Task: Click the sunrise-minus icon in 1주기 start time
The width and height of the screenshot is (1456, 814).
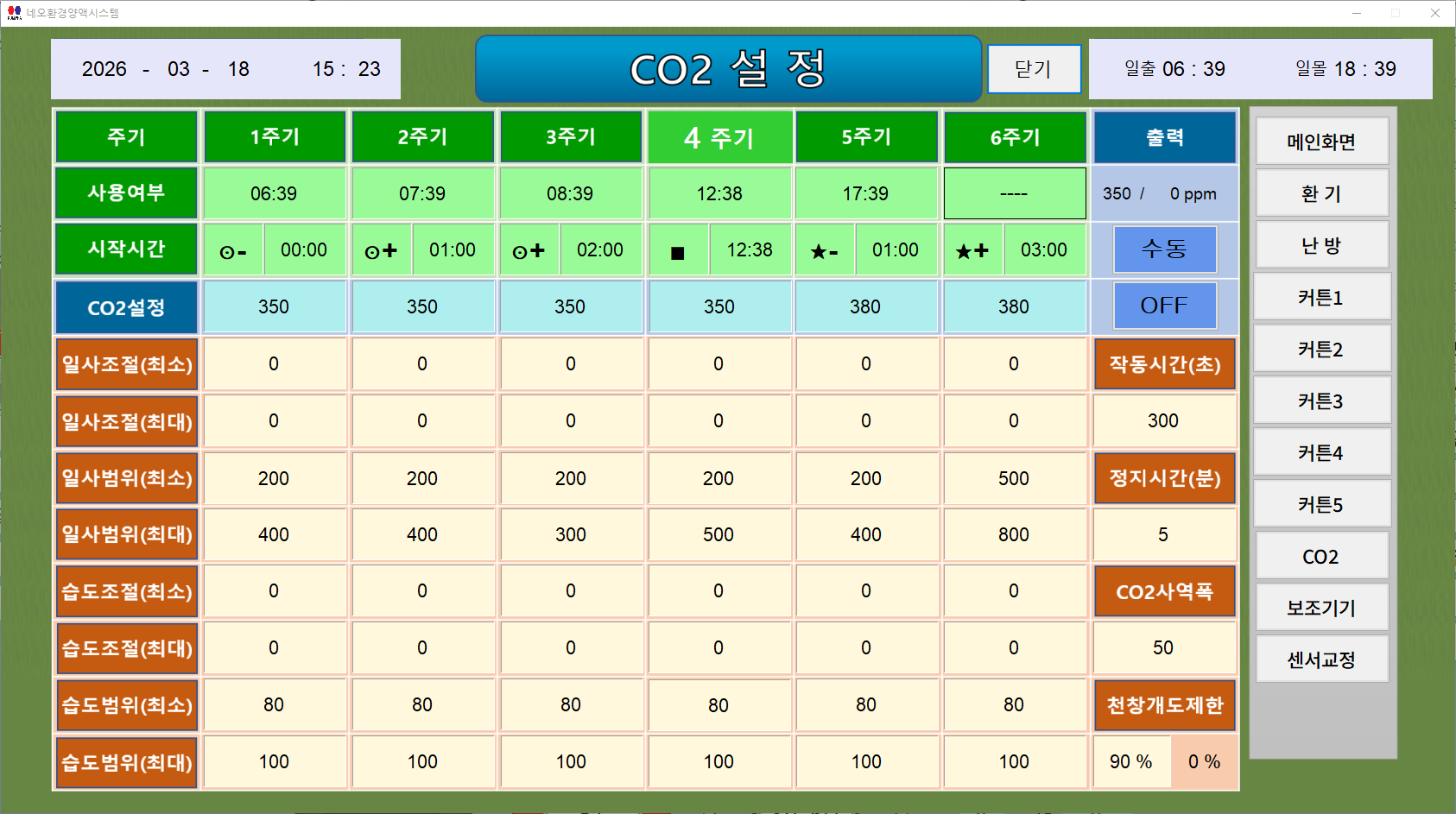Action: [233, 250]
